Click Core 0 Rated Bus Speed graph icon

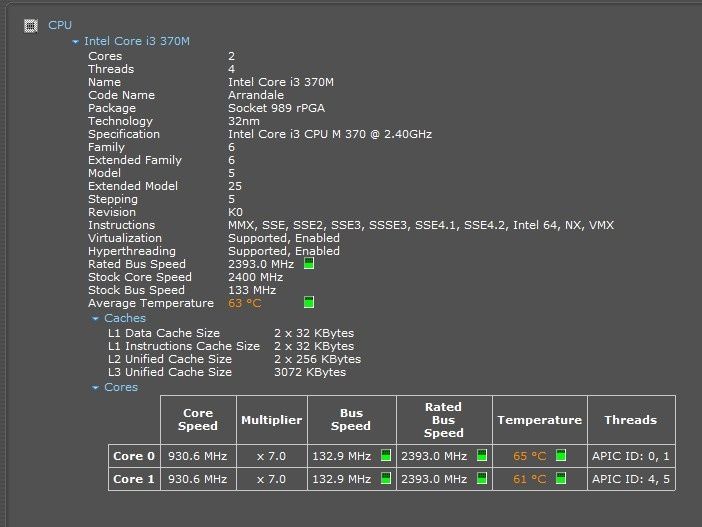point(482,455)
